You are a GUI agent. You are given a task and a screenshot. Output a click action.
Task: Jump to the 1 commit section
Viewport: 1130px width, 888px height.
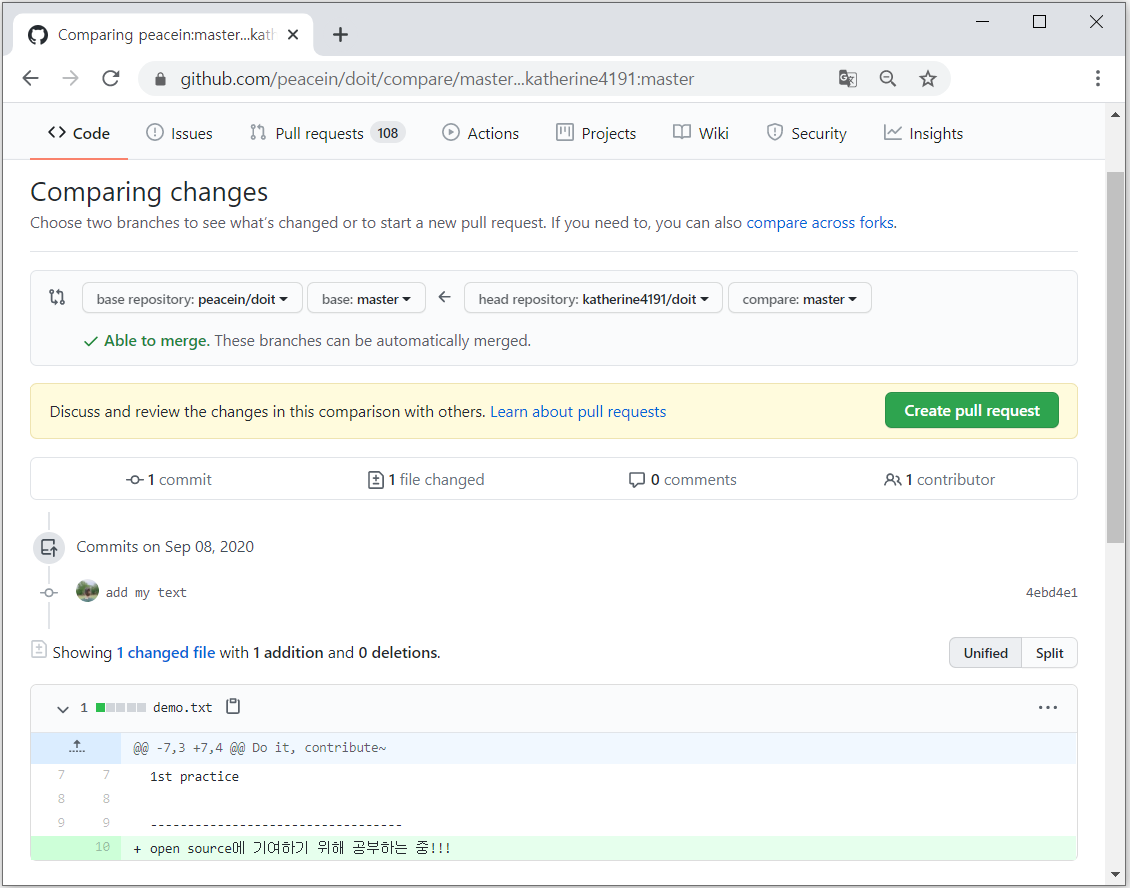(169, 479)
